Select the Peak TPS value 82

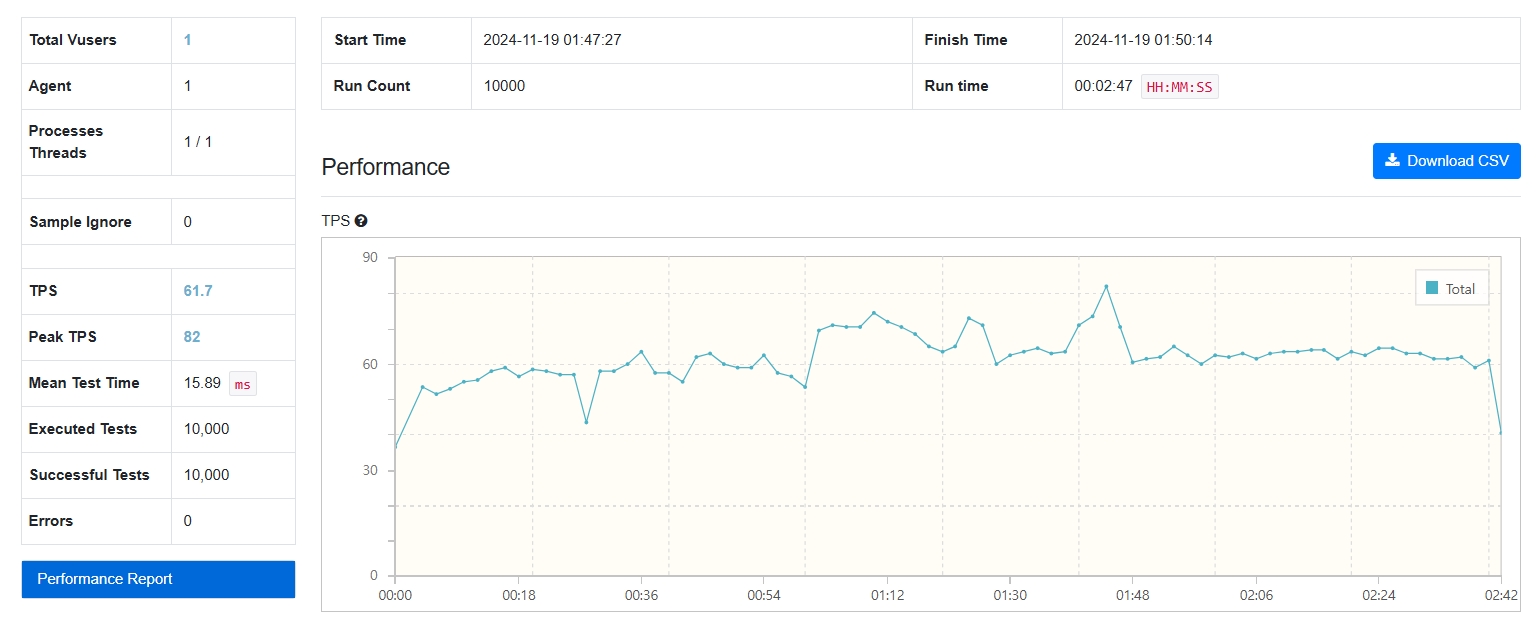click(x=192, y=337)
